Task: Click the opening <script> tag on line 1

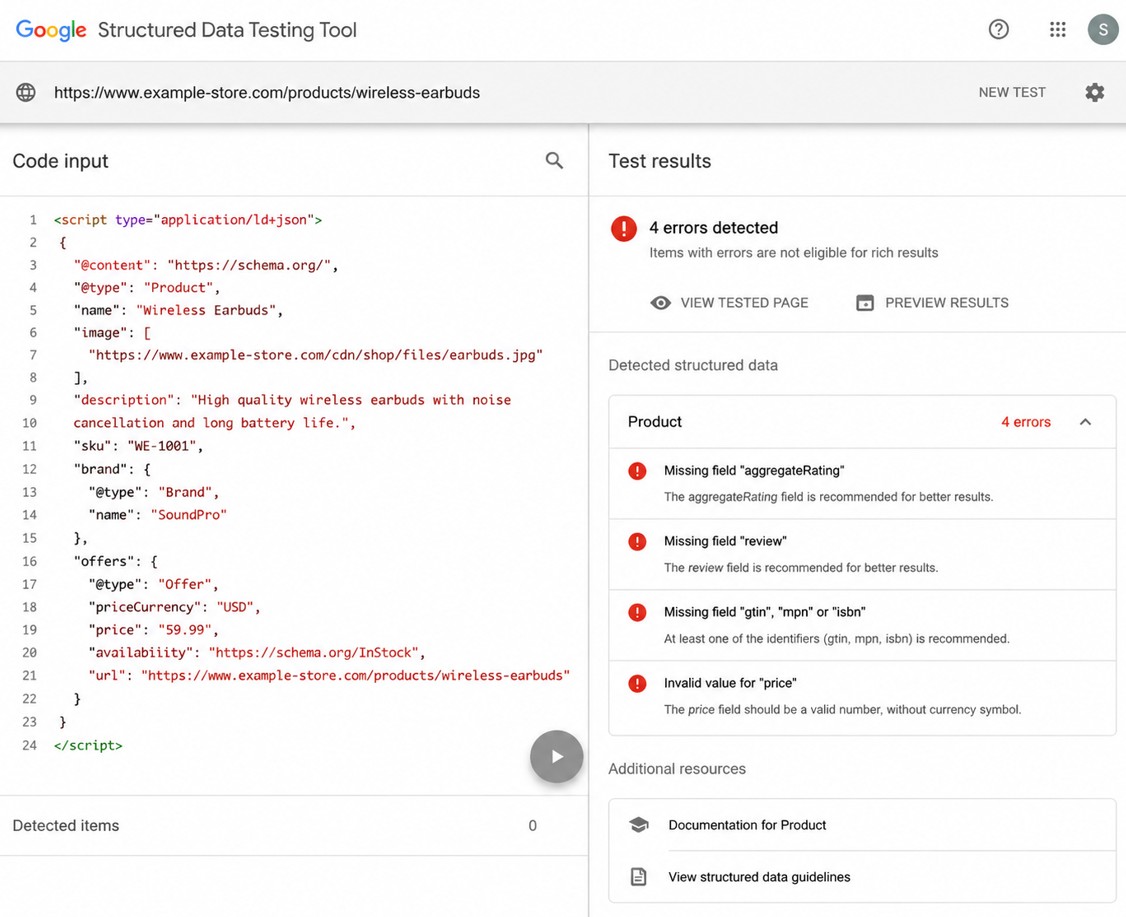Action: 188,220
